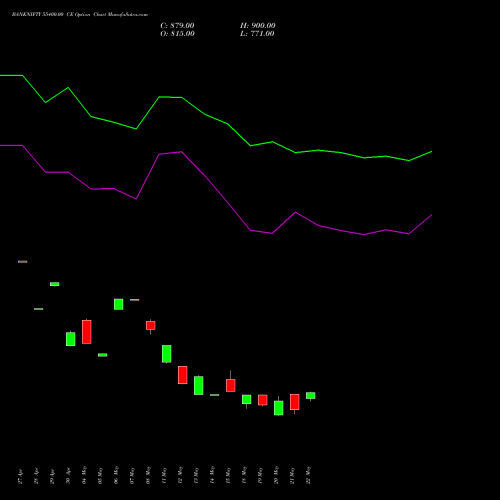Click the low value L: 771.00
The image size is (500, 500).
point(257,34)
